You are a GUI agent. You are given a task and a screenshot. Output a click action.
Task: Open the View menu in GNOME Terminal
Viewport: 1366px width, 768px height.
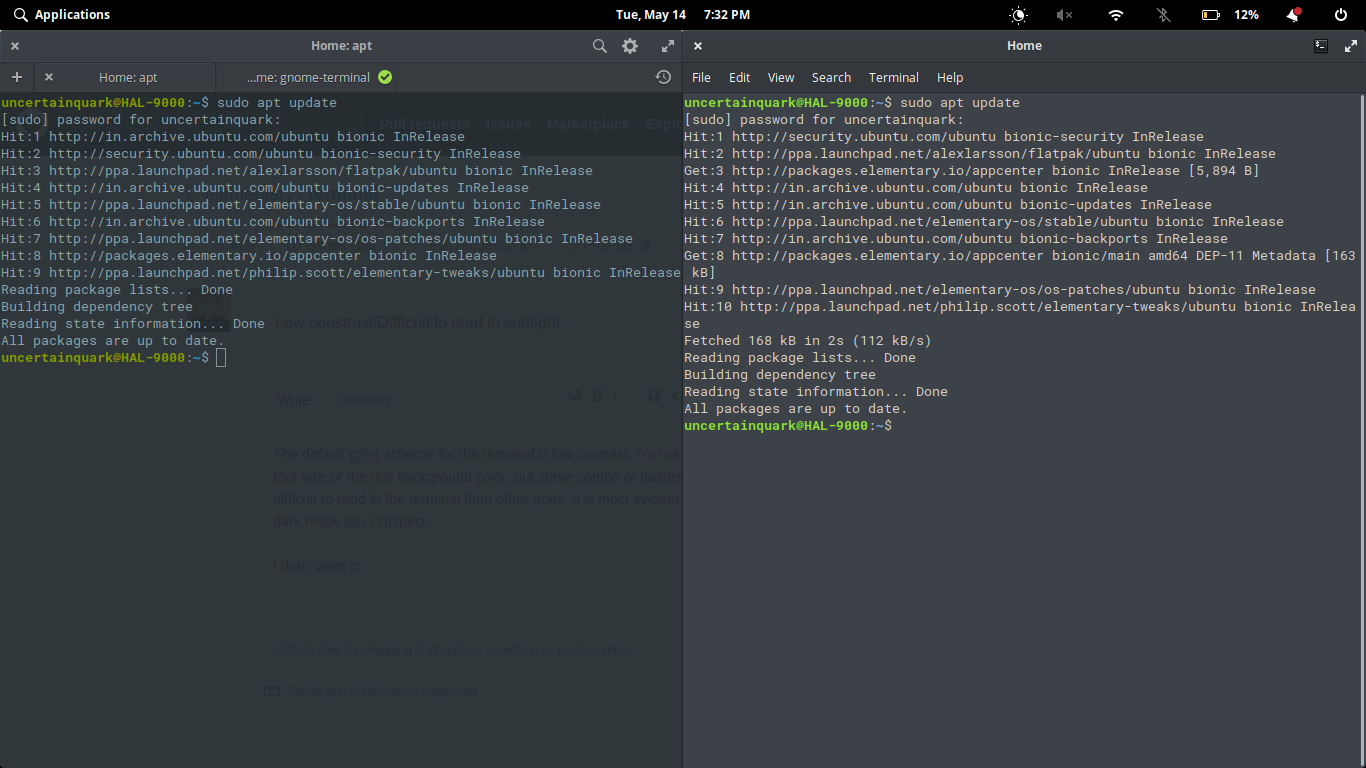tap(781, 77)
